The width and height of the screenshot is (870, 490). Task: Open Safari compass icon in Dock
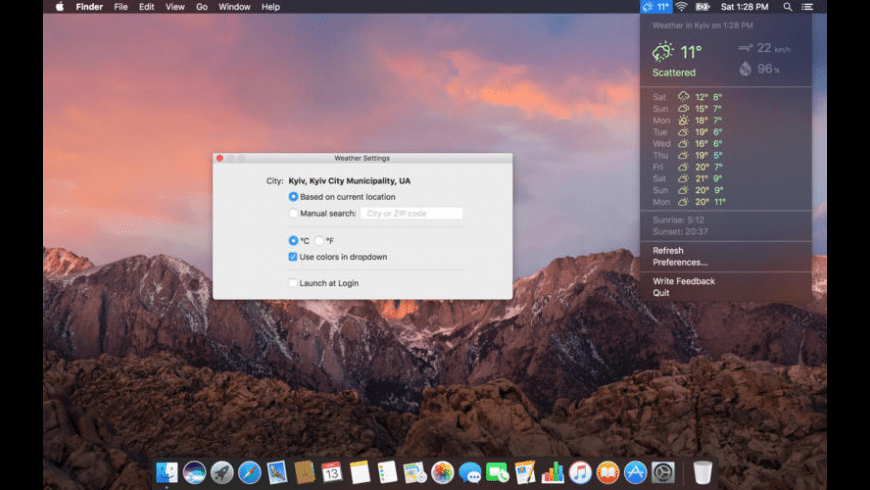pyautogui.click(x=250, y=473)
